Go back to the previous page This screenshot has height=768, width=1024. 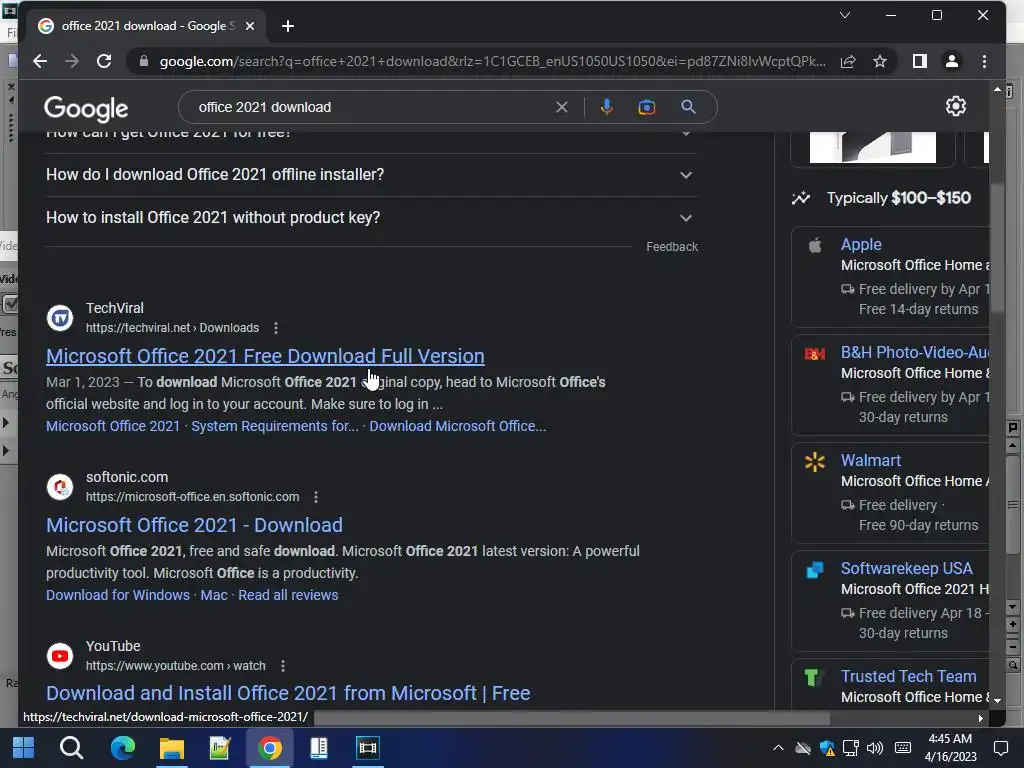pos(40,61)
